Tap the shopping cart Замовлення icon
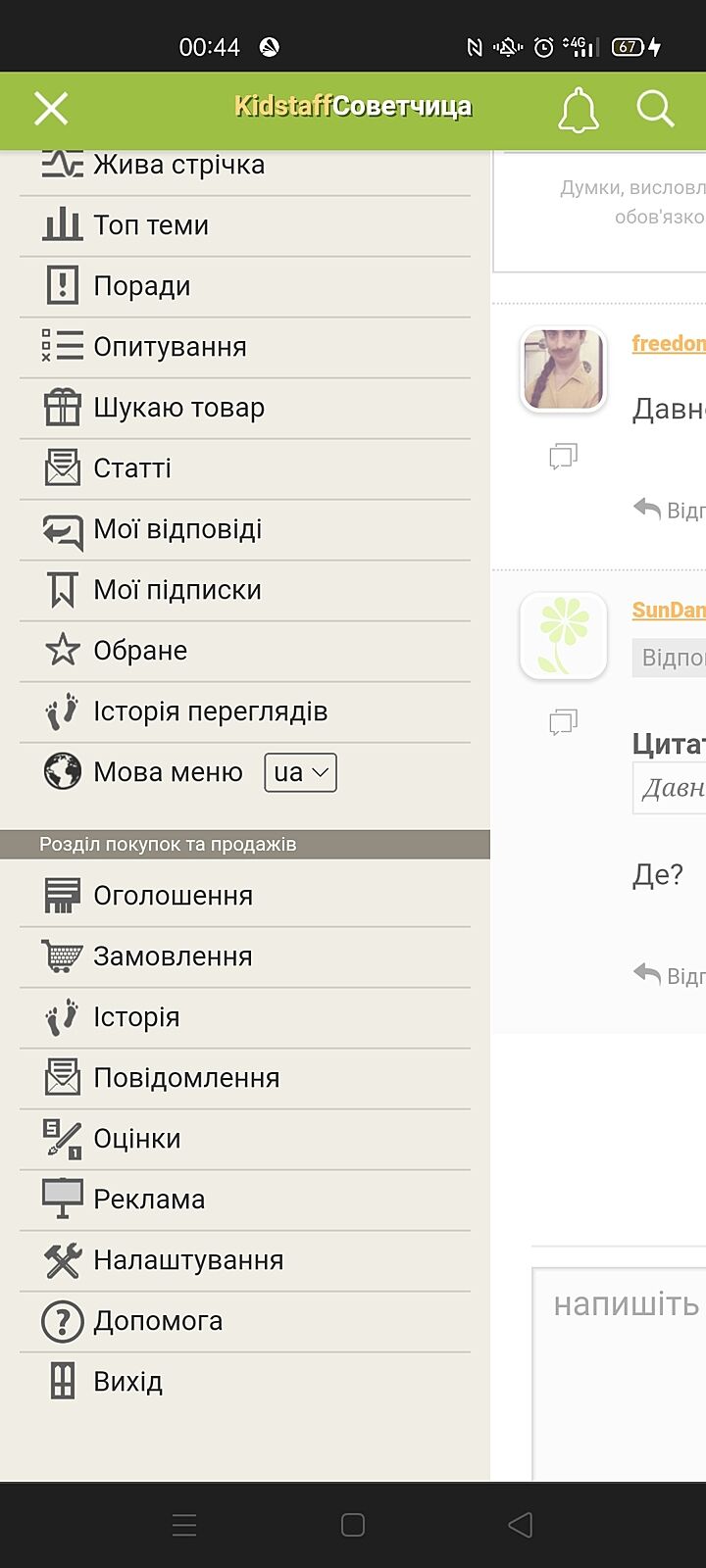Screen dimensions: 706x1568 click(62, 956)
